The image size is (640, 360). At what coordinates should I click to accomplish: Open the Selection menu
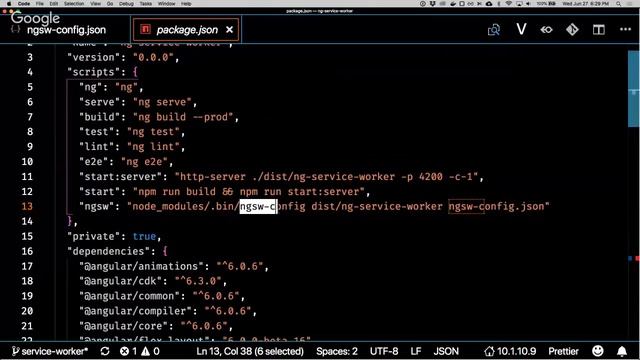[x=74, y=4]
